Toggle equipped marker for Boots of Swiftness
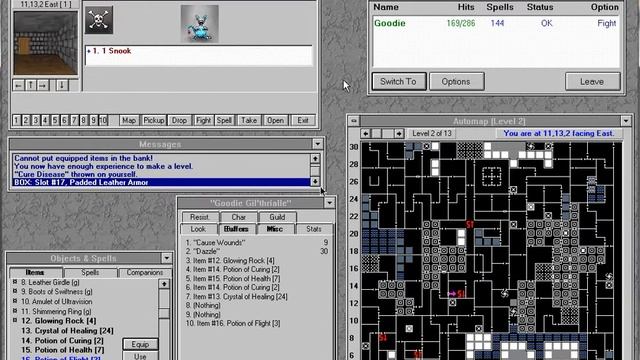 pos(15,291)
